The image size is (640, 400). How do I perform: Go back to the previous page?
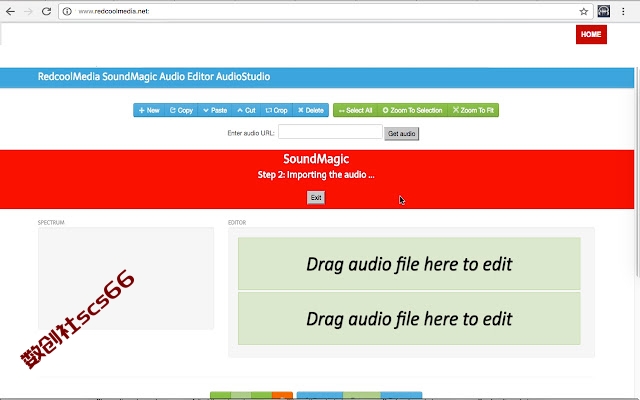click(10, 11)
